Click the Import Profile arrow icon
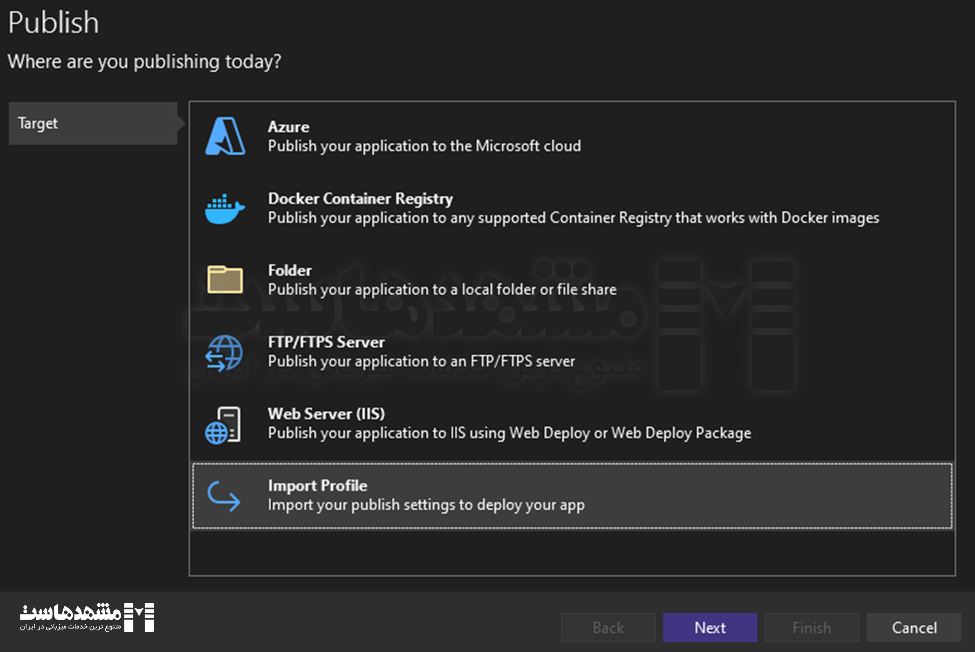 pyautogui.click(x=223, y=495)
